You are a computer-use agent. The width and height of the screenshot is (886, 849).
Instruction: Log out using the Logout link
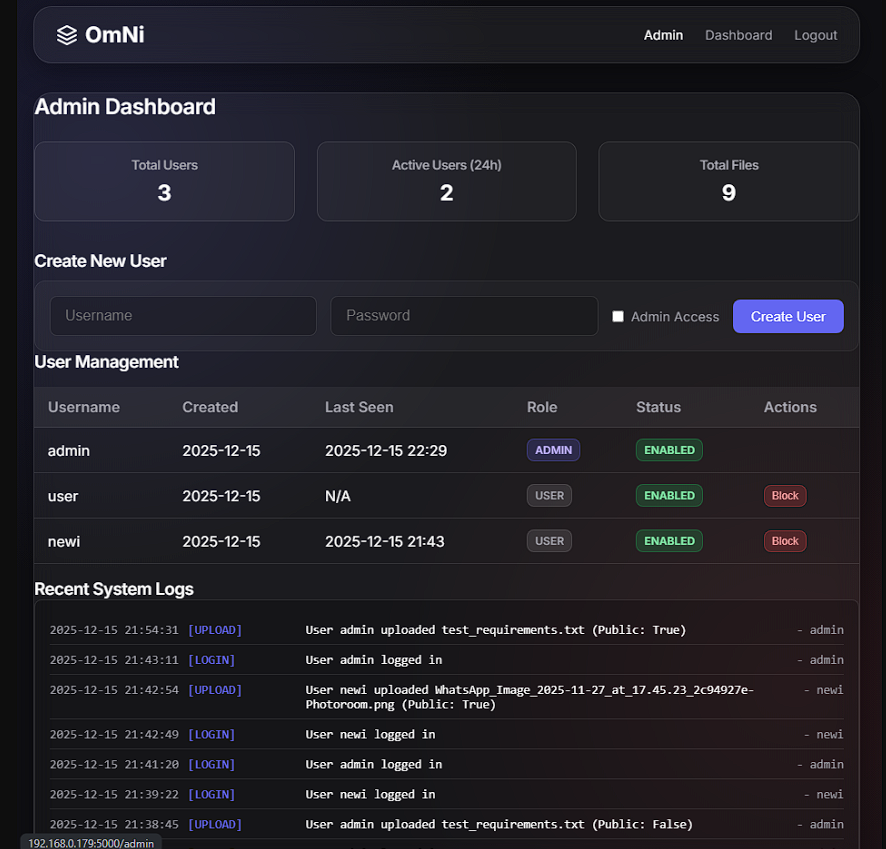(x=815, y=35)
